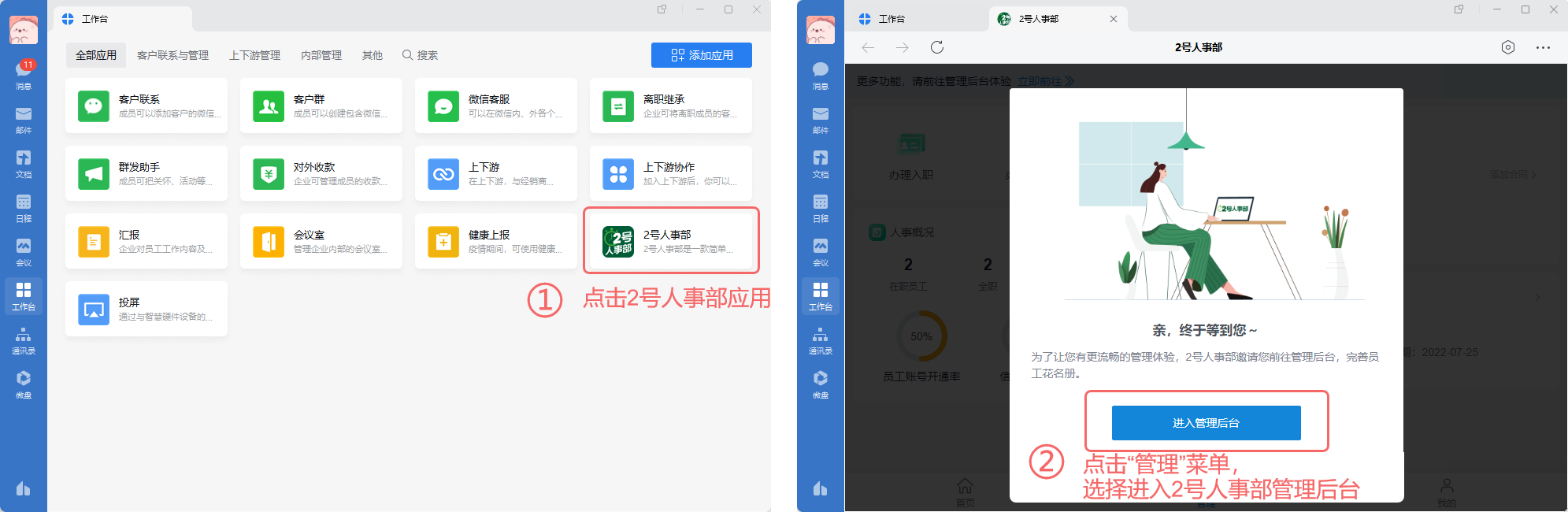Open 会议 in the left window sidebar
Image resolution: width=1568 pixels, height=512 pixels.
(24, 252)
